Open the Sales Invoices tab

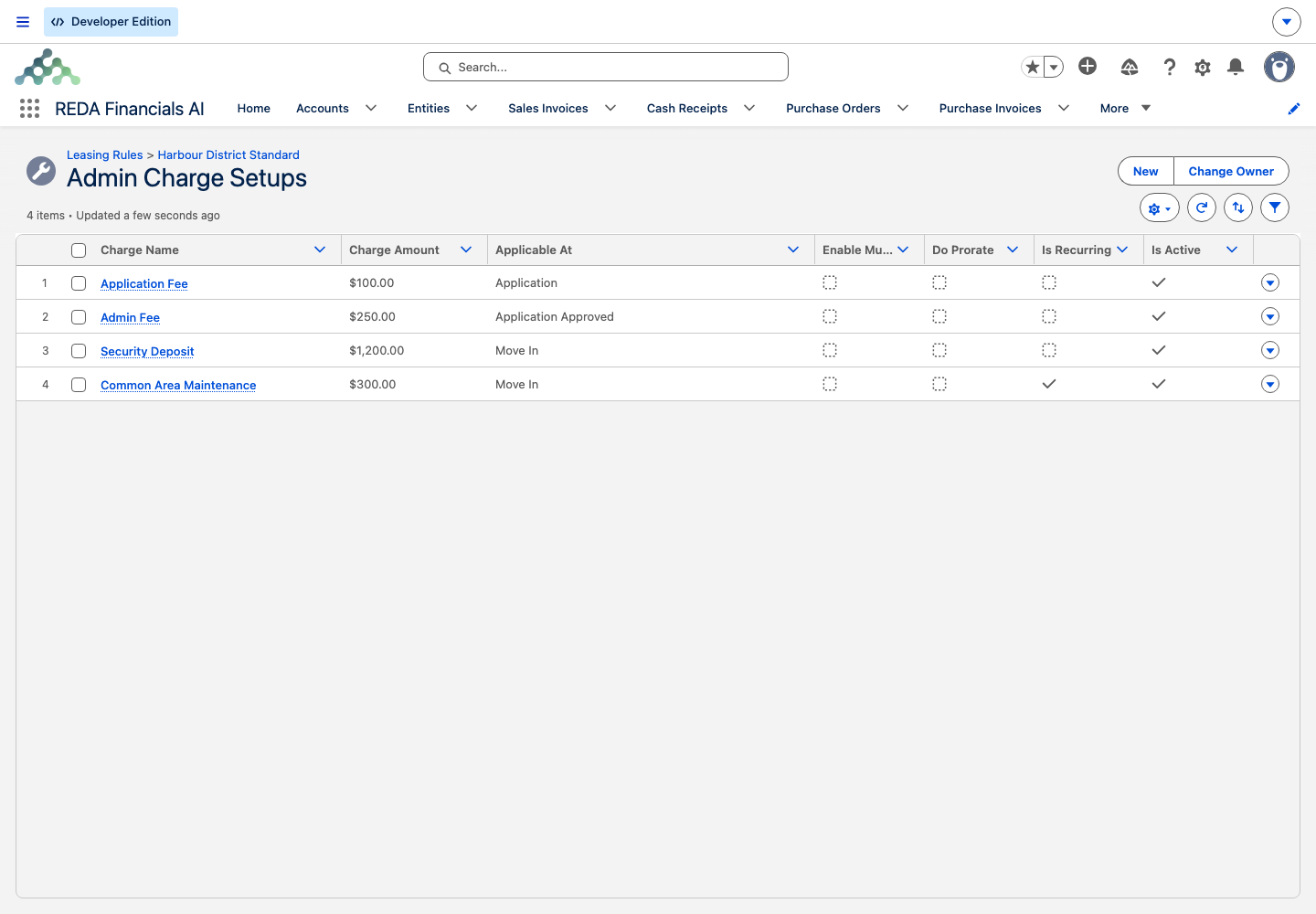pos(548,108)
